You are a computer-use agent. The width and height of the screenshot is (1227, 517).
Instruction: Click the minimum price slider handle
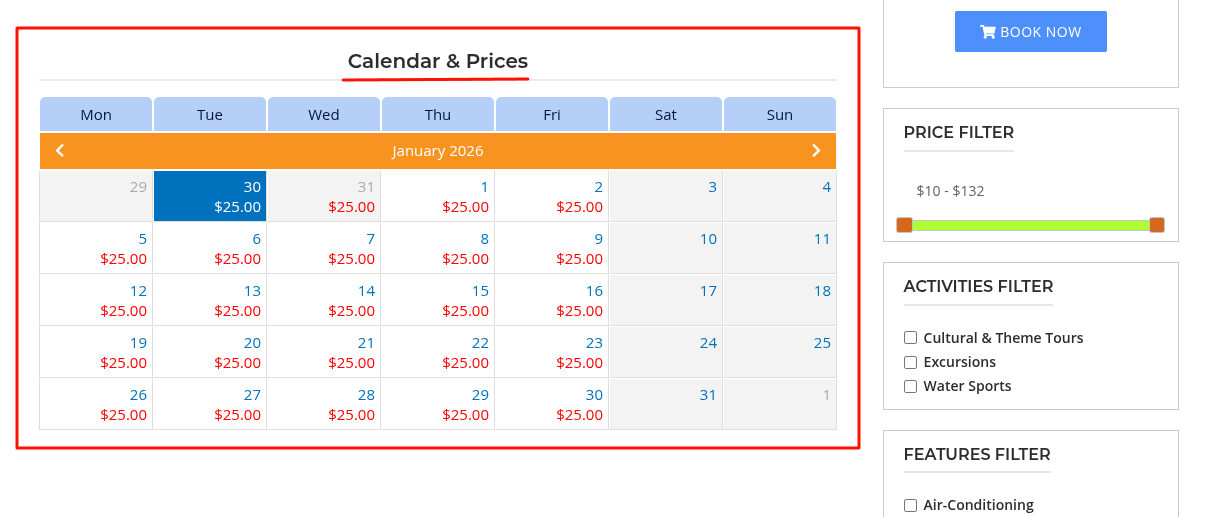click(904, 225)
